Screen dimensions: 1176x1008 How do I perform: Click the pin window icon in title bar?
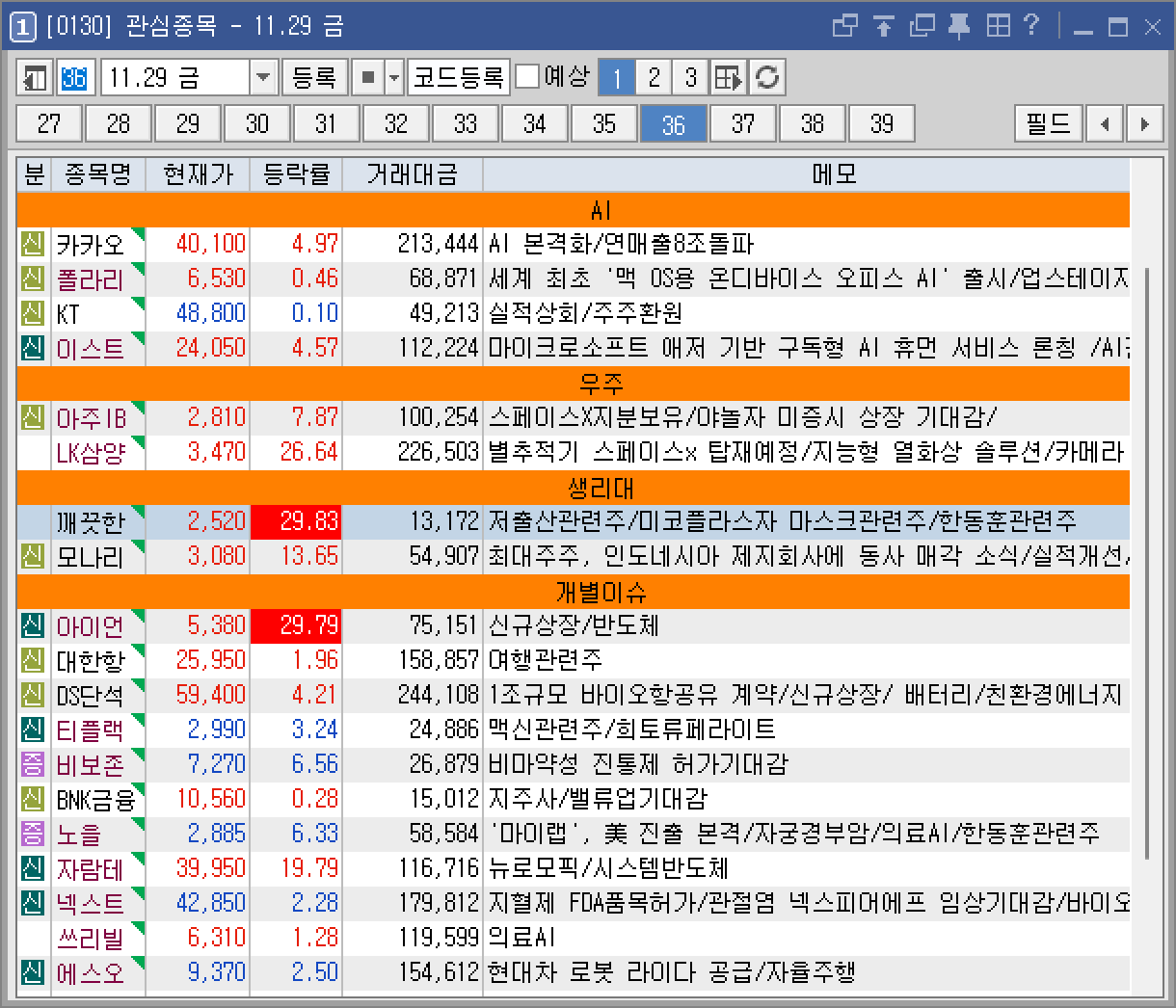959,26
